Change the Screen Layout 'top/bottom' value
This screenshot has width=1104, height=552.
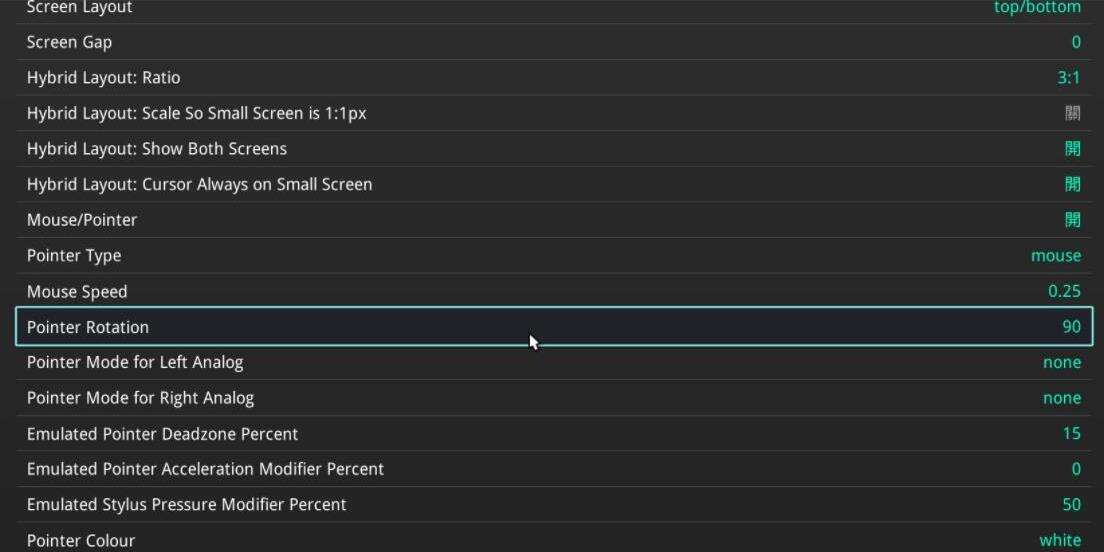pyautogui.click(x=1037, y=8)
